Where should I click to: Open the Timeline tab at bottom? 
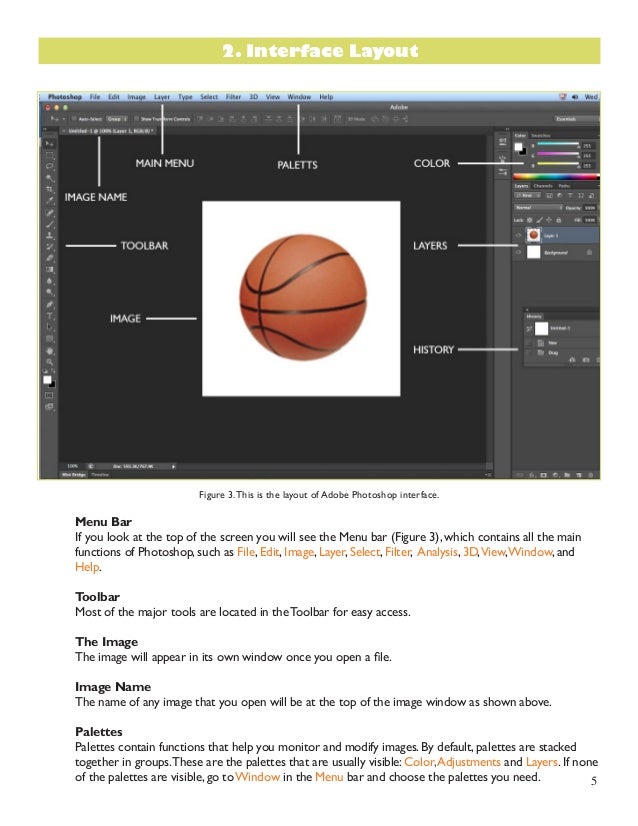pyautogui.click(x=100, y=475)
